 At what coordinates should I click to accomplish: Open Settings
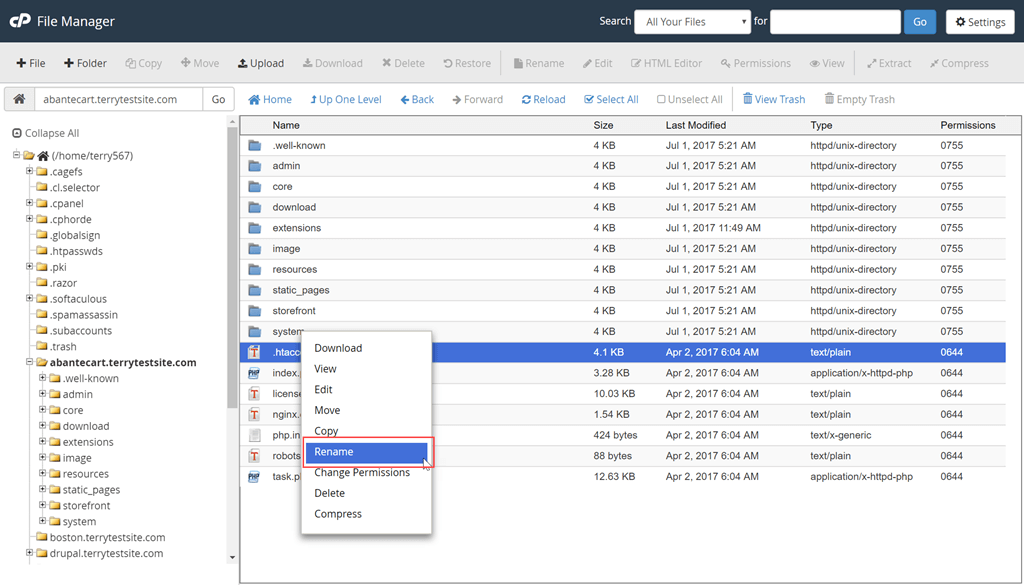point(980,22)
